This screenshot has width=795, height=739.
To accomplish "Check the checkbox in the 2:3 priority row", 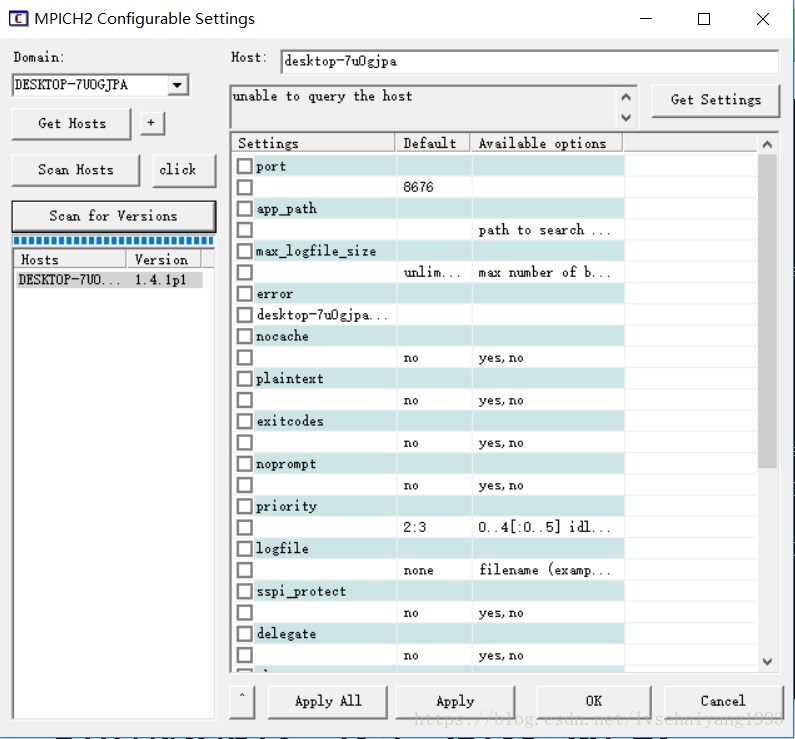I will coord(245,527).
